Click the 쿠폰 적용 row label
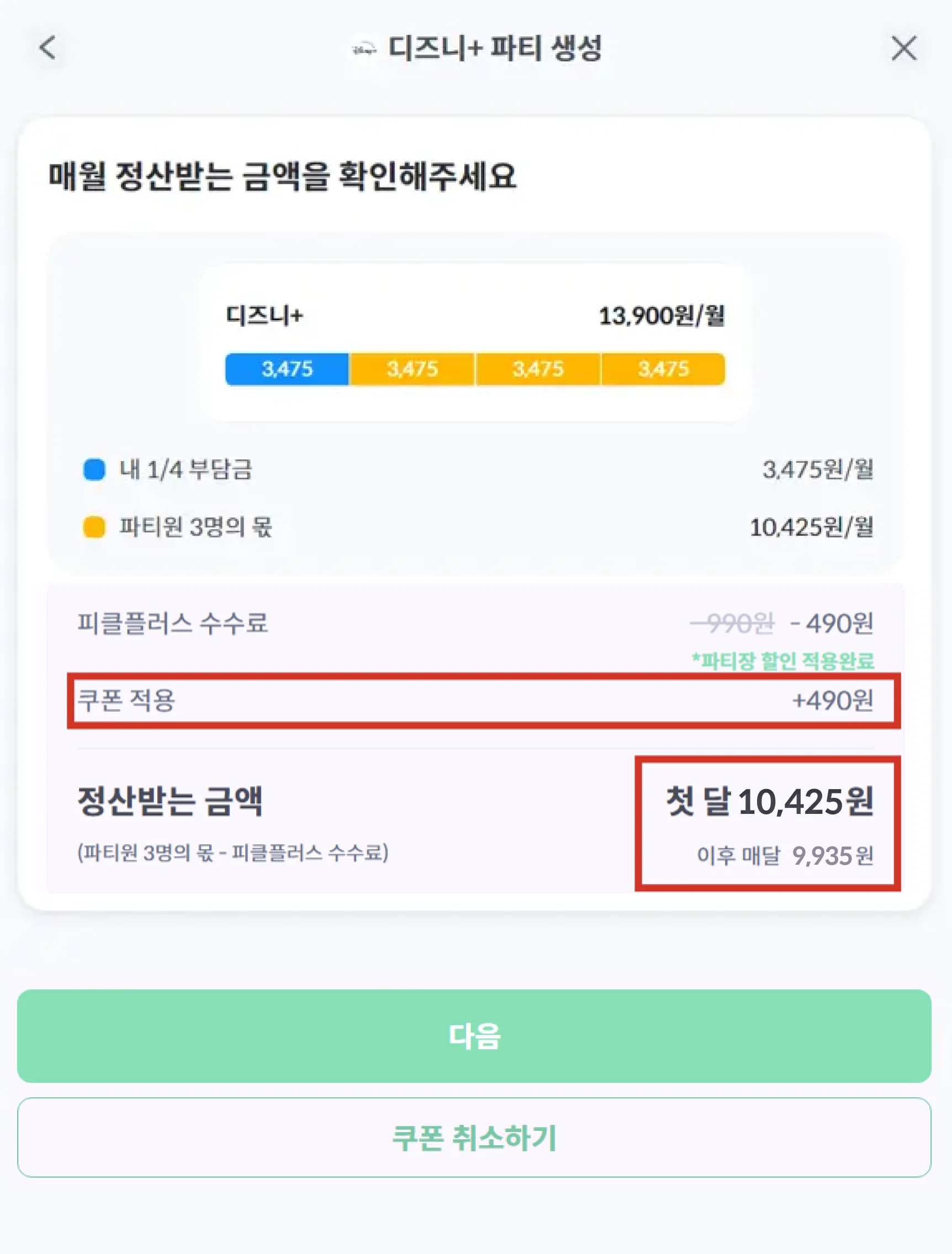Screen dimensions: 952x1254 point(126,700)
